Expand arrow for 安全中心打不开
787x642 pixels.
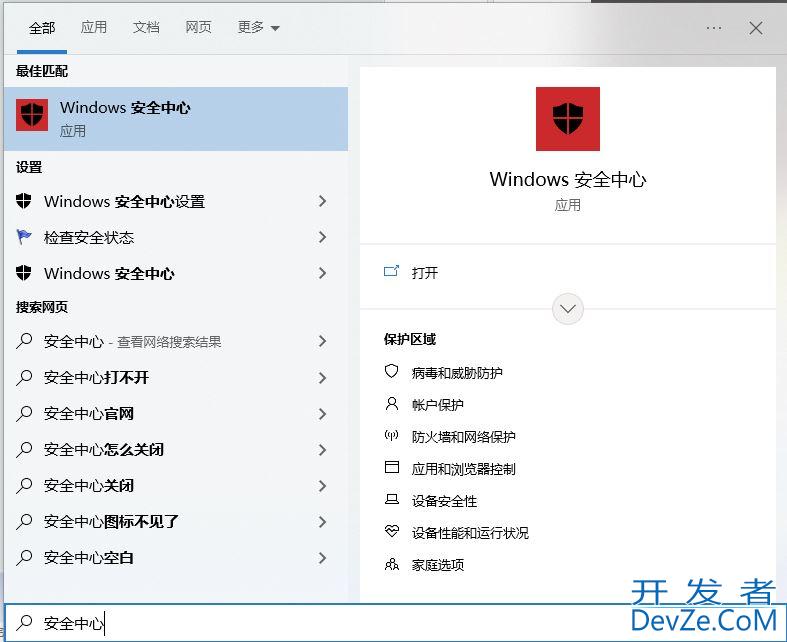322,377
